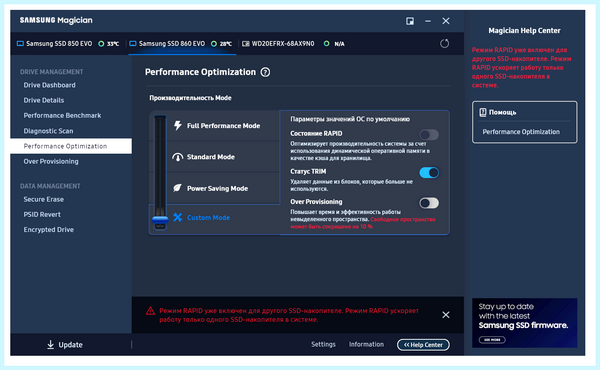The width and height of the screenshot is (600, 370).
Task: Select the WD20EFRX-68AX9N0 drive tab
Action: click(x=293, y=44)
